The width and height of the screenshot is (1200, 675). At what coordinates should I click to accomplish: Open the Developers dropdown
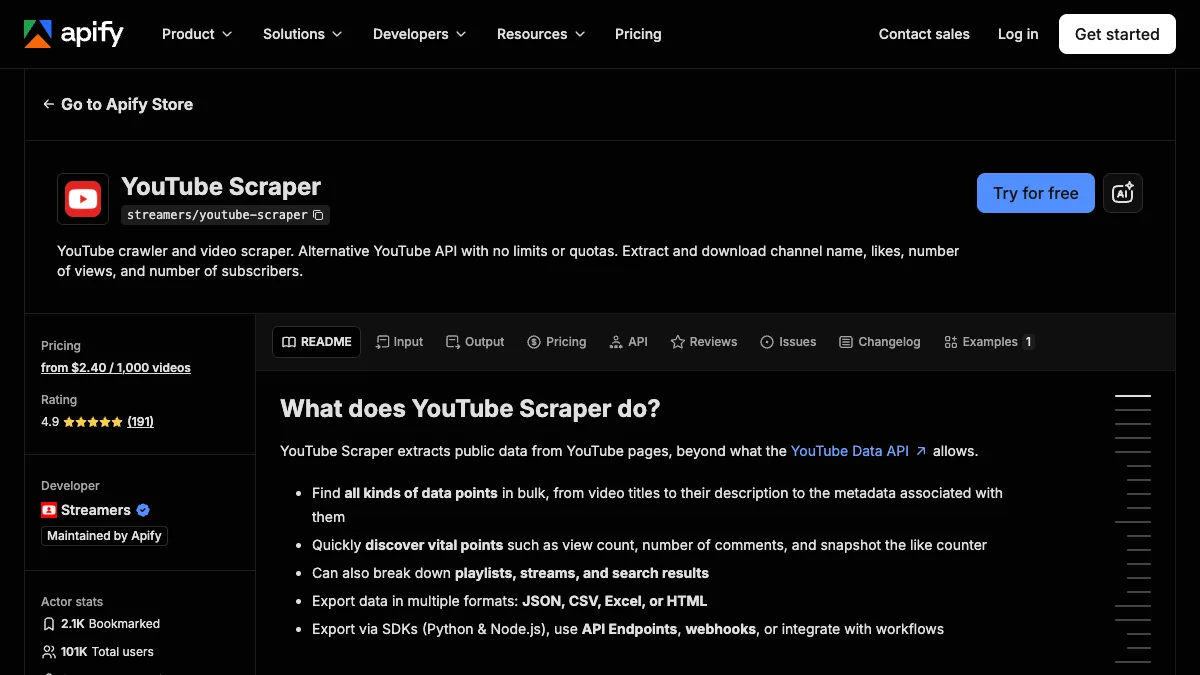(420, 34)
